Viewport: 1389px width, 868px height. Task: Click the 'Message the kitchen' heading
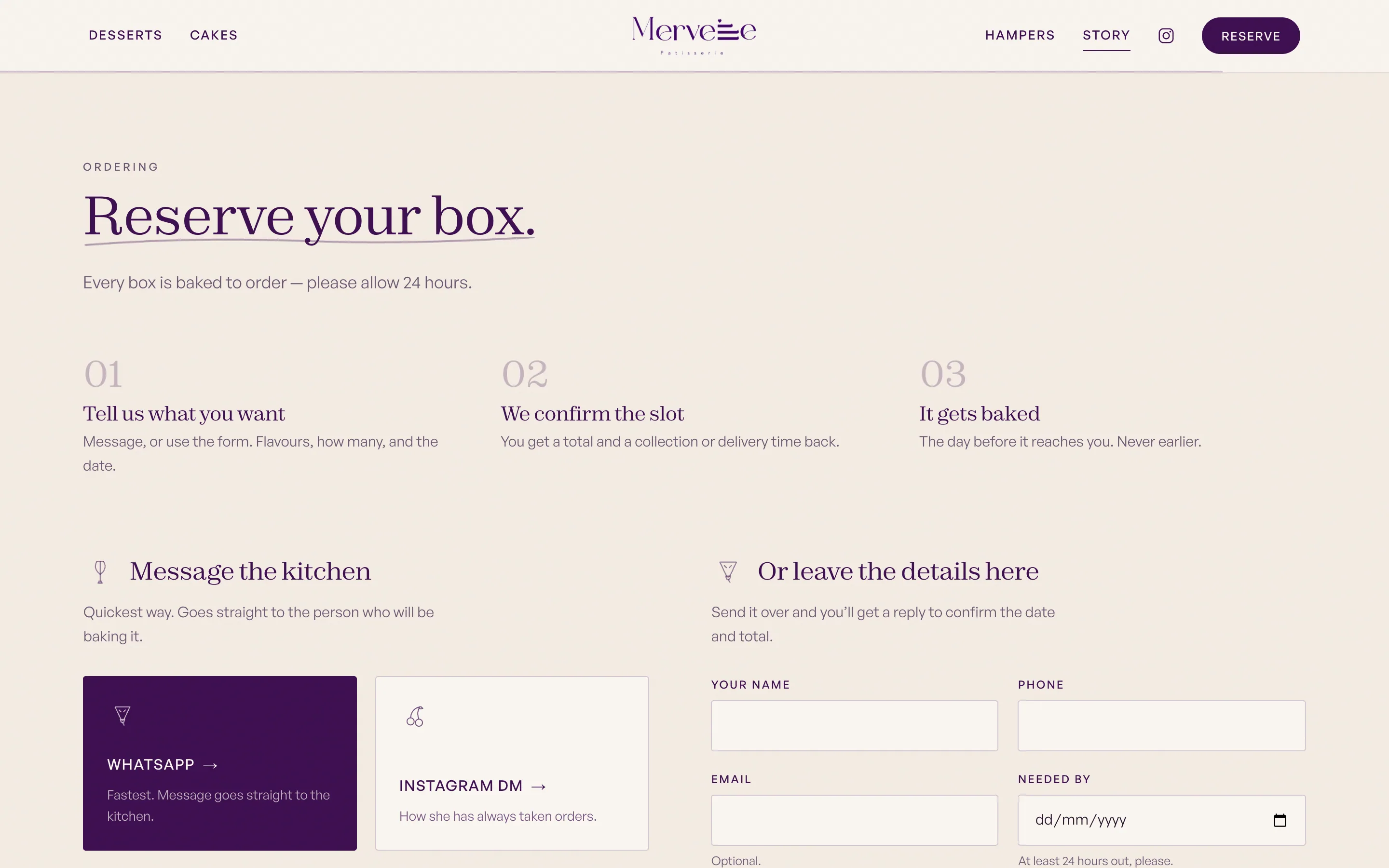tap(250, 572)
